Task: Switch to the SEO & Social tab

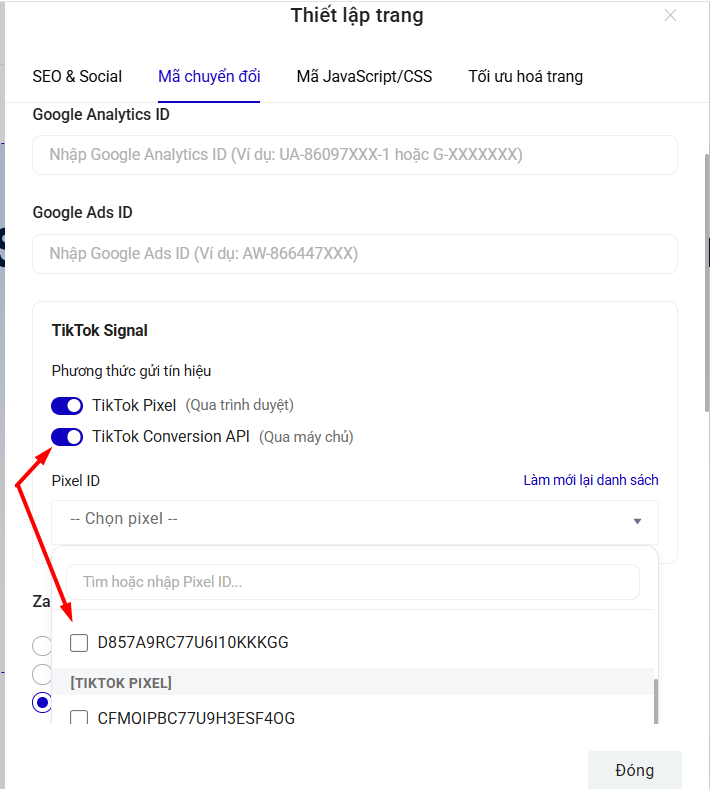Action: tap(77, 76)
